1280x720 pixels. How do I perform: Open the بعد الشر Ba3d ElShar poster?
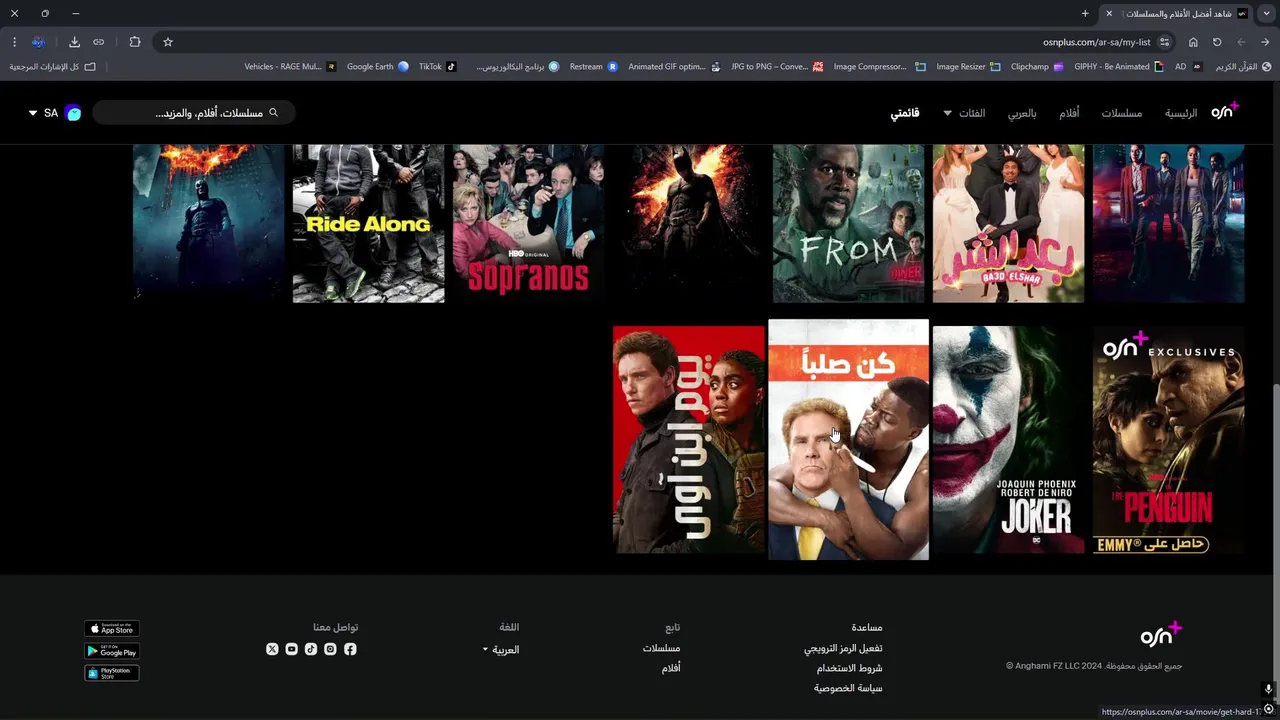pyautogui.click(x=1008, y=223)
